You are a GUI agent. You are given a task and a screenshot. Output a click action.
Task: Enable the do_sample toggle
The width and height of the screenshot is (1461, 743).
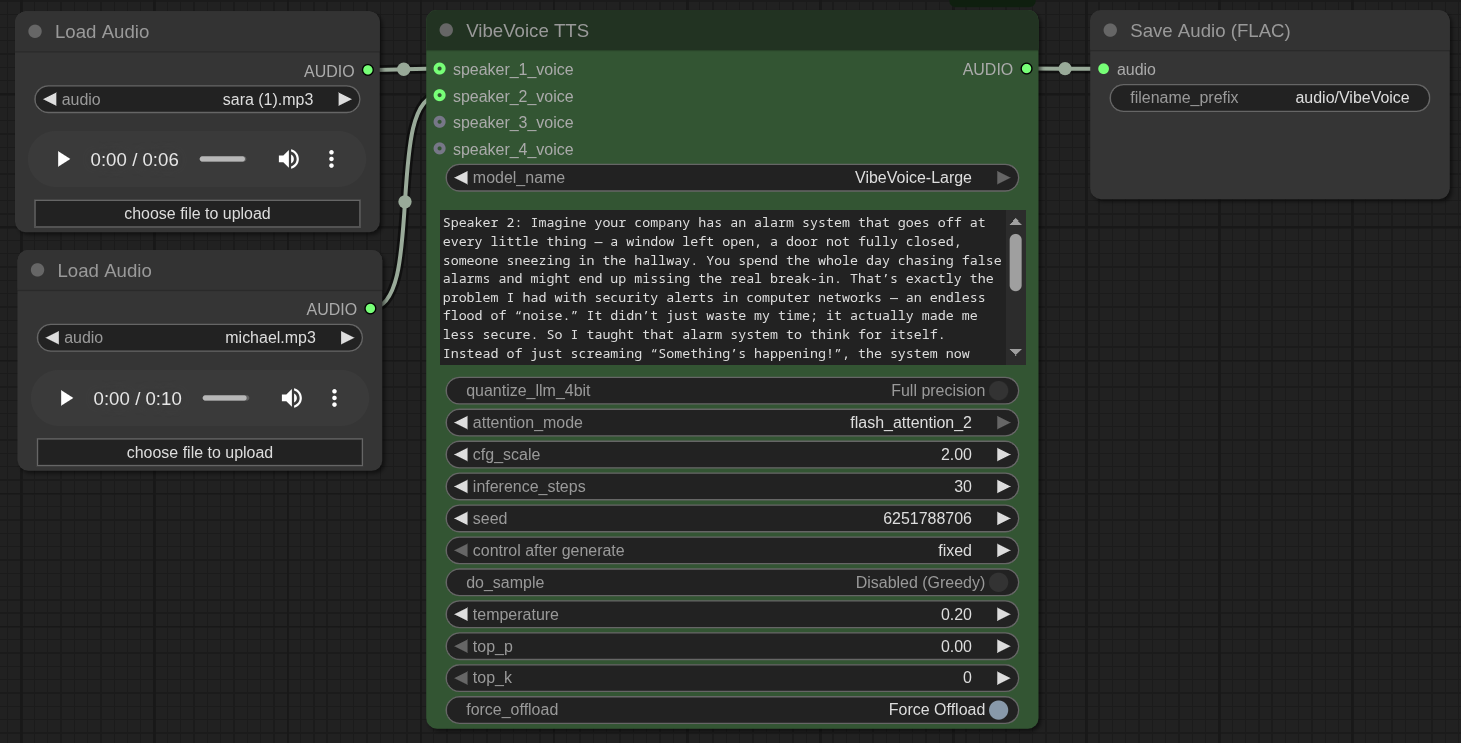(x=997, y=583)
